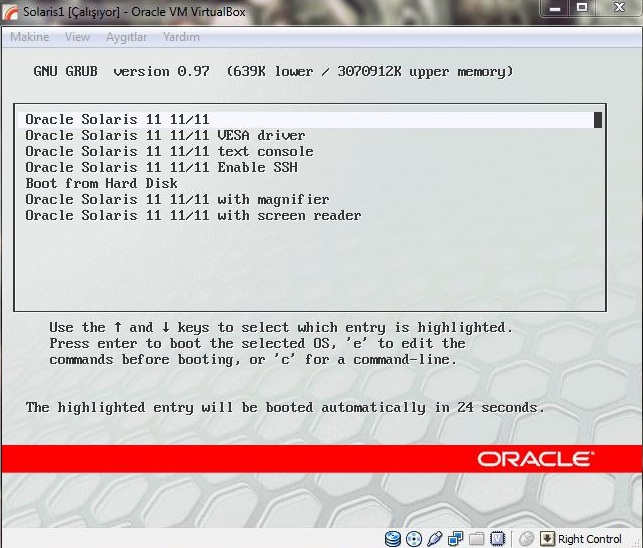Click the network adapter status icon
Viewport: 643px width, 548px height.
point(456,539)
